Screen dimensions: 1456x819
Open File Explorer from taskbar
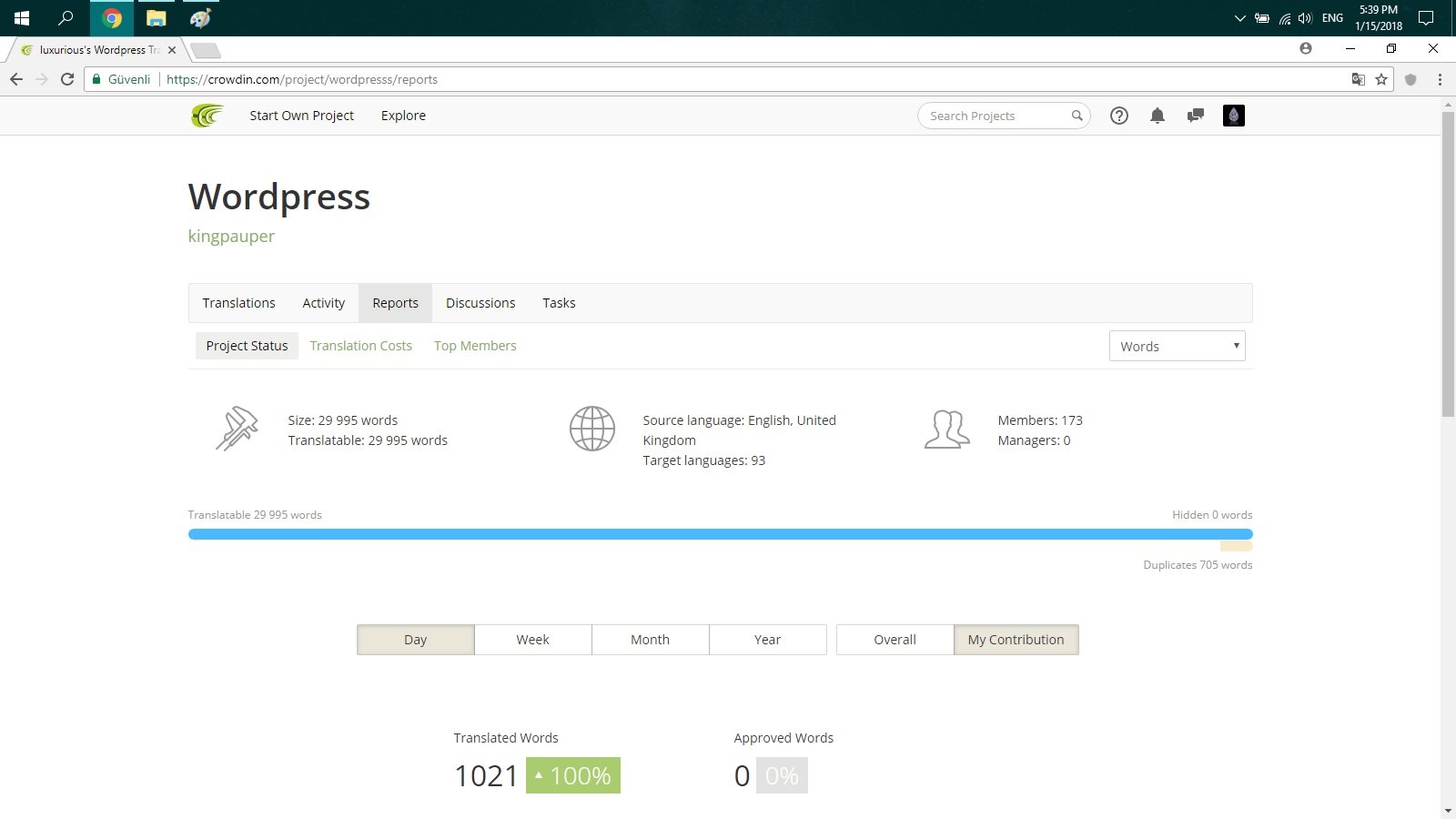point(157,18)
